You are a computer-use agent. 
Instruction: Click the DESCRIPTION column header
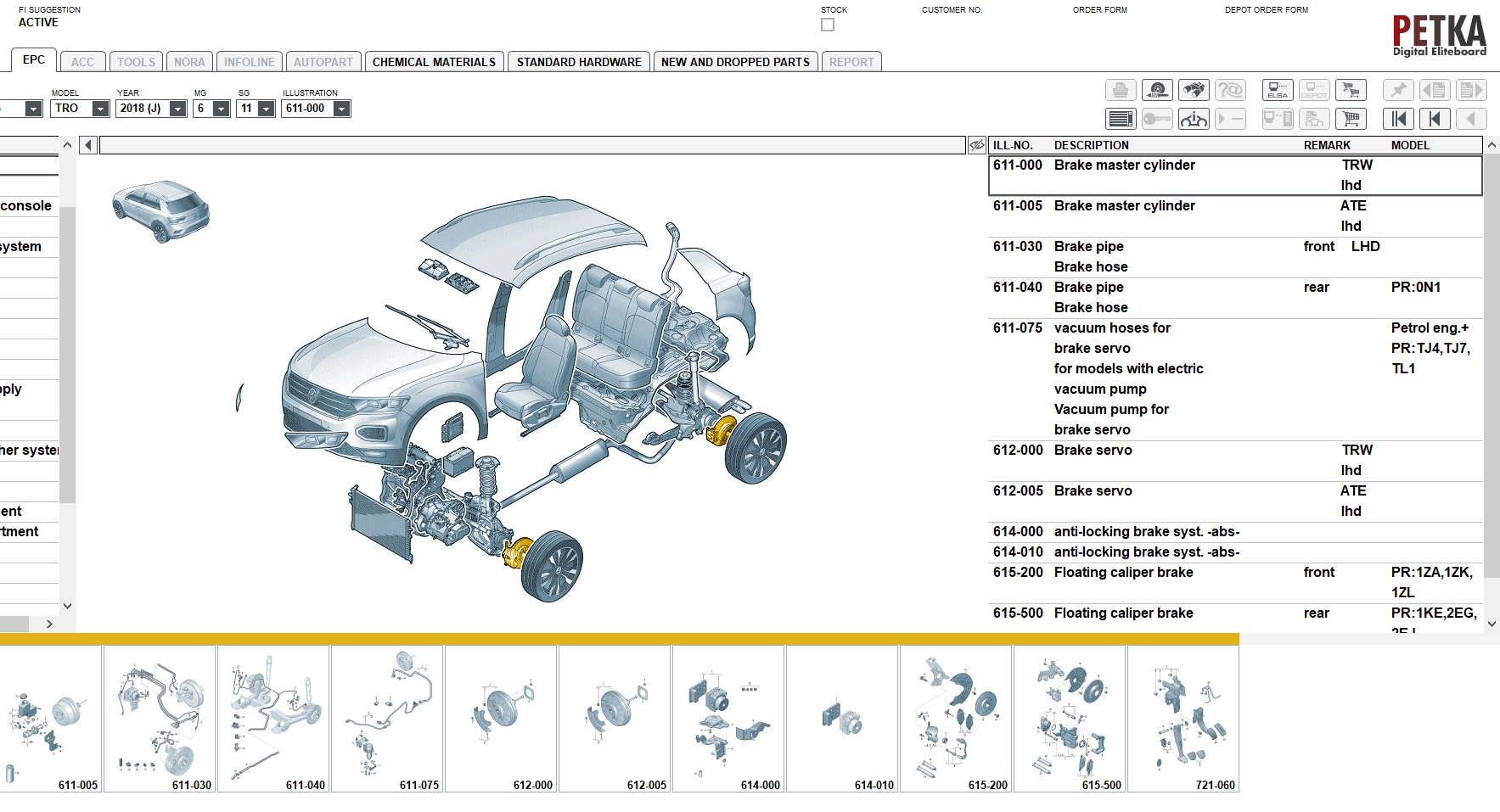click(x=1092, y=145)
